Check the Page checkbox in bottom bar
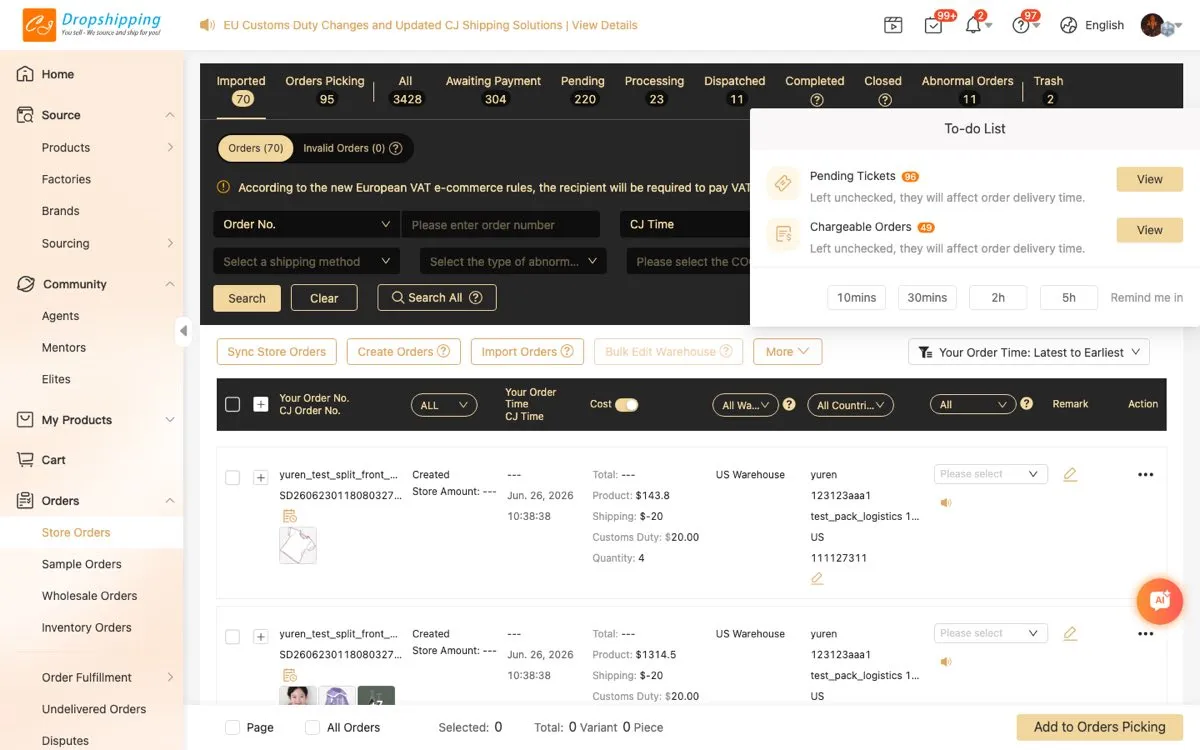The width and height of the screenshot is (1200, 750). pos(232,727)
